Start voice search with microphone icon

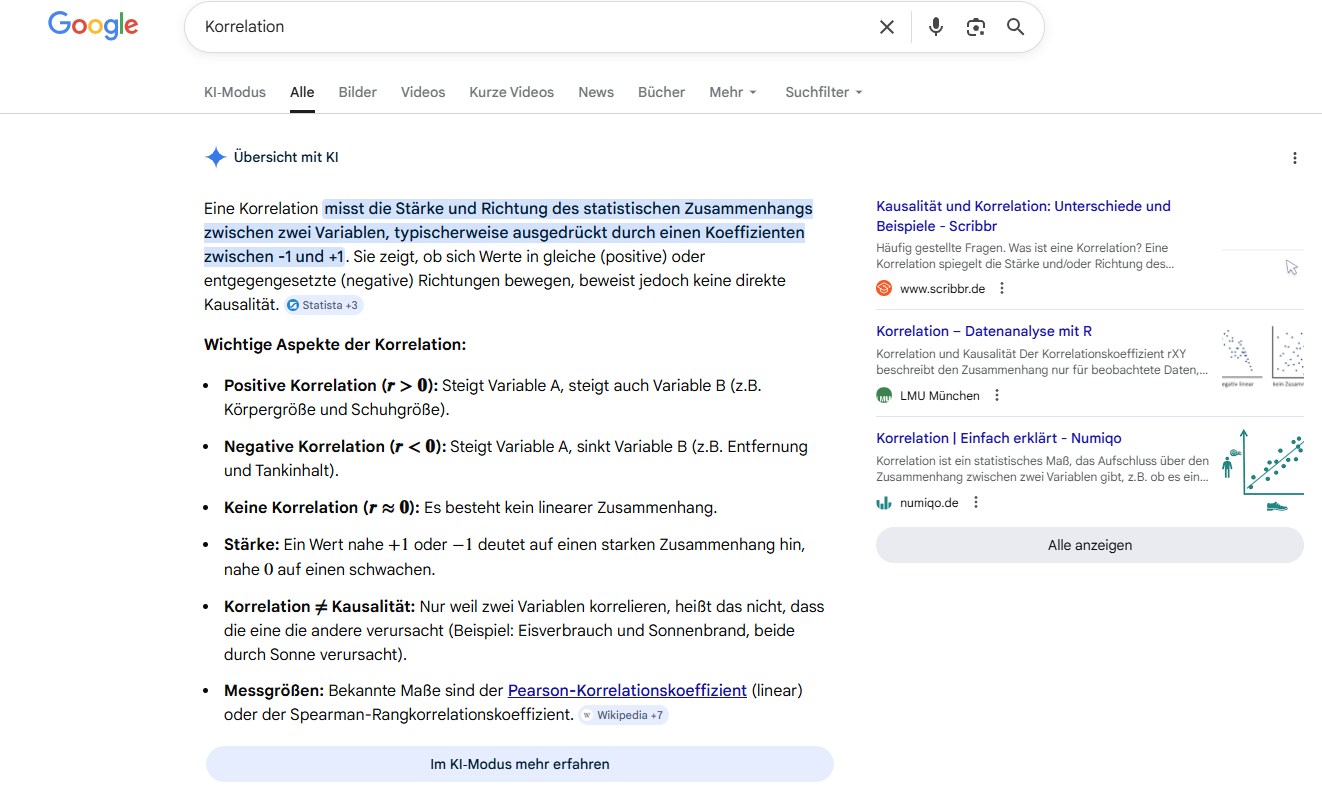(x=935, y=27)
